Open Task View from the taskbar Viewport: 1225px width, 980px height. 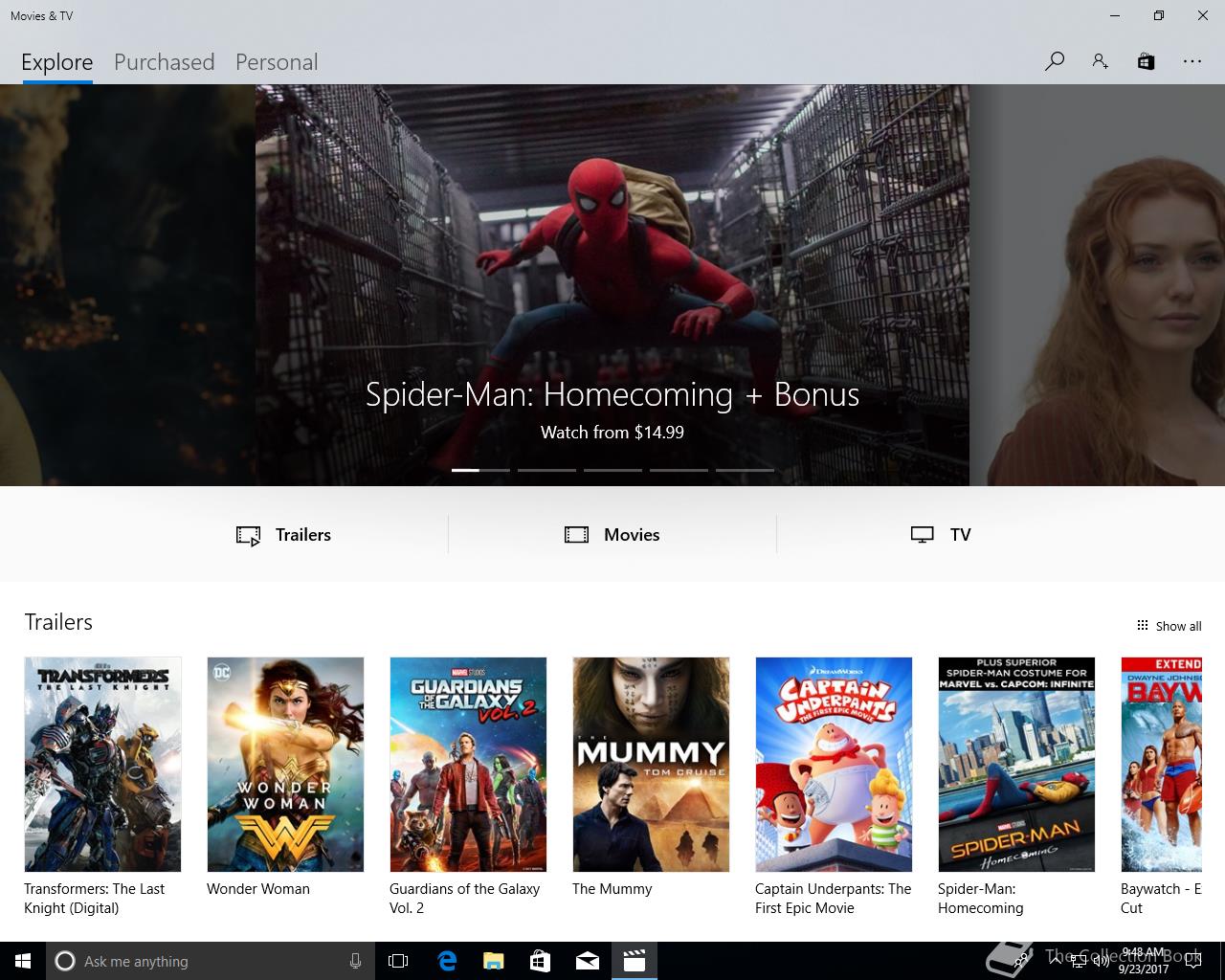click(398, 961)
